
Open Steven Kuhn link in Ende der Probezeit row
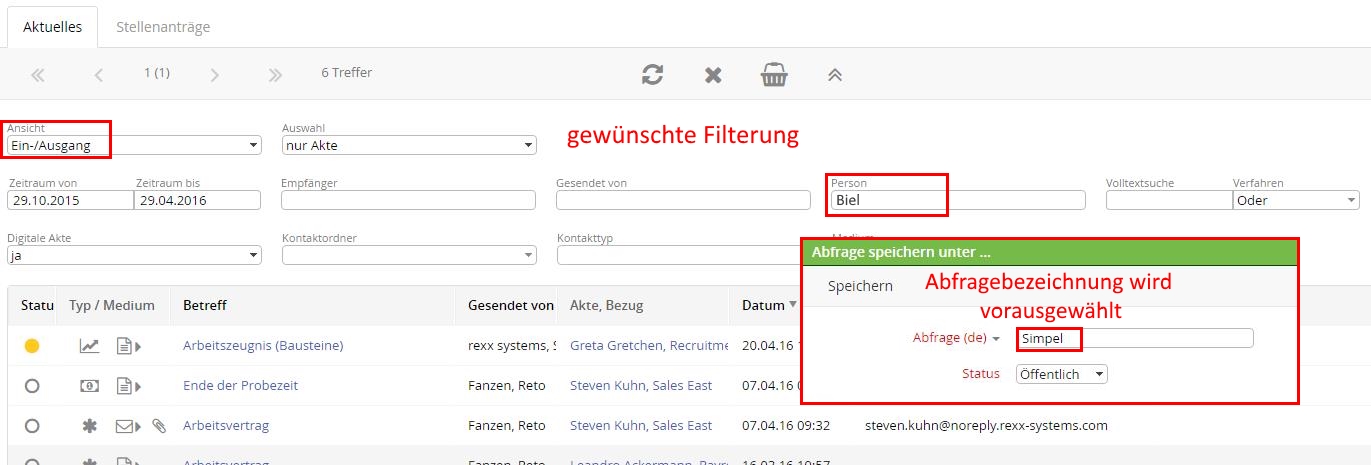tap(641, 386)
